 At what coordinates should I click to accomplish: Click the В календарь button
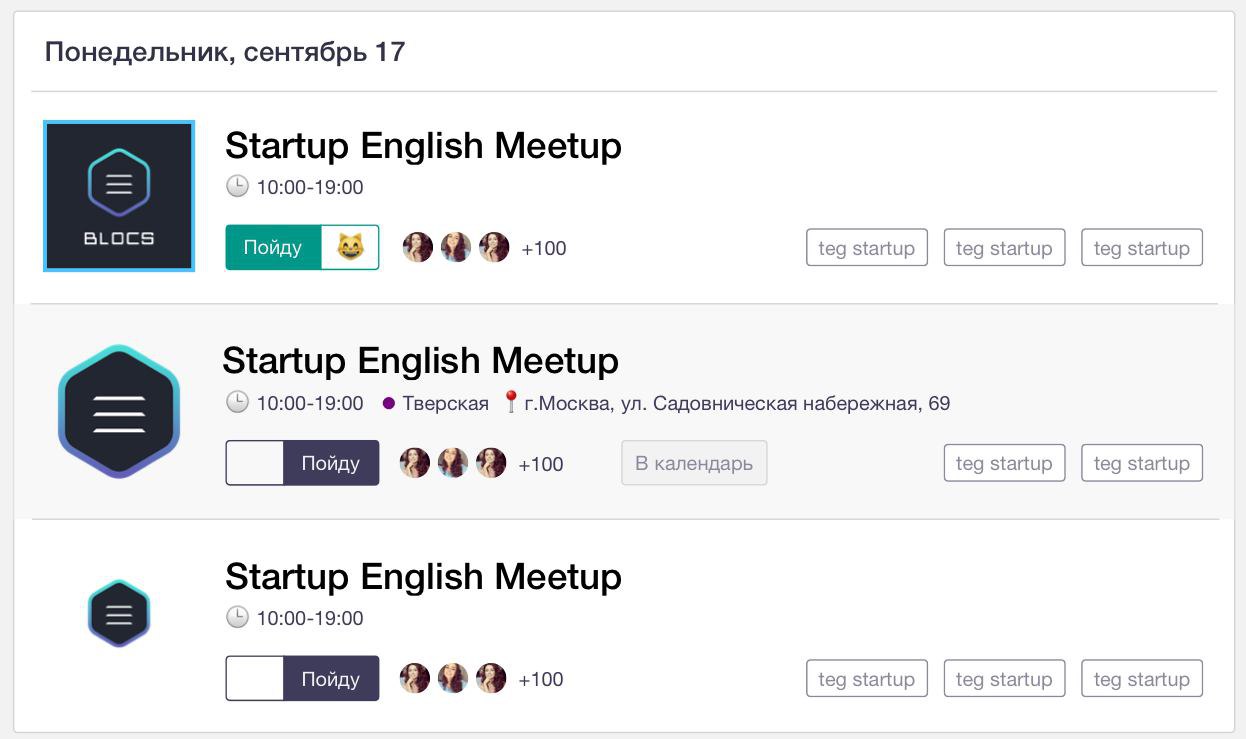694,463
